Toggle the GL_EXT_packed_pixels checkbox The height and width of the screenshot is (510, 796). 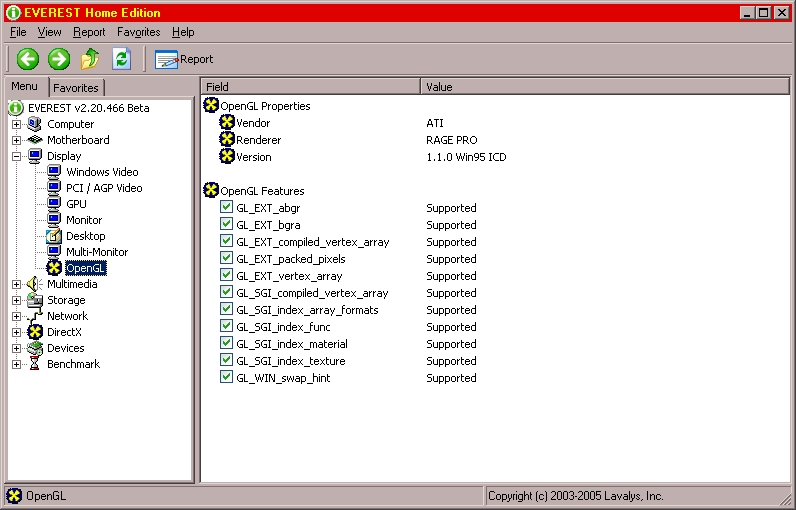click(x=226, y=258)
